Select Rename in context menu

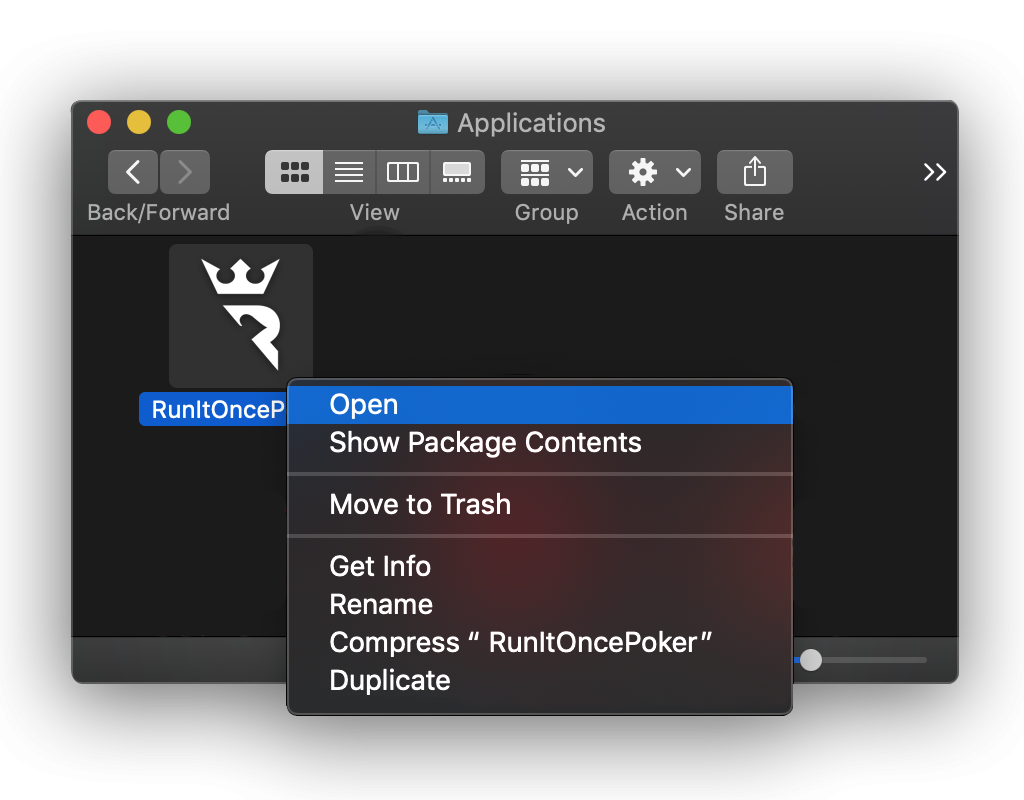click(x=540, y=605)
